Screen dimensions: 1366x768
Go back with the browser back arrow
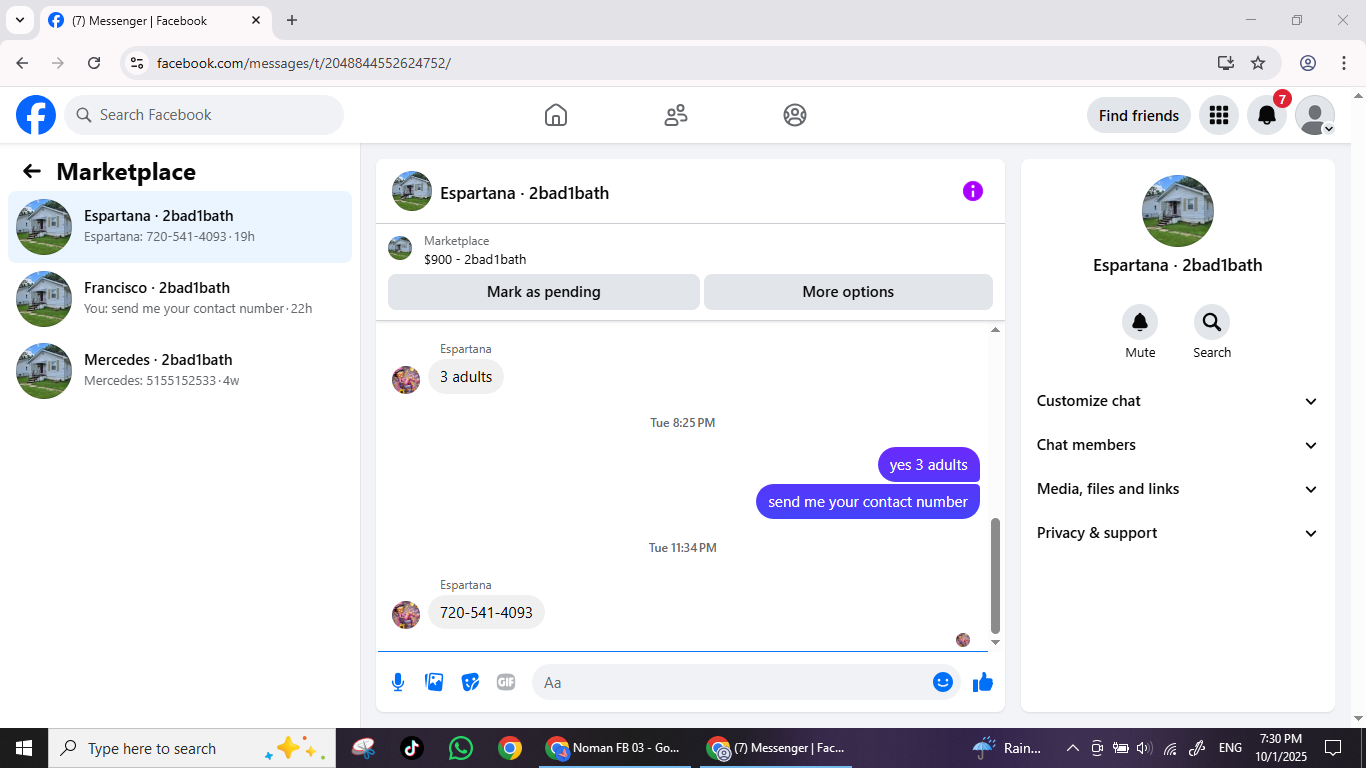(22, 63)
